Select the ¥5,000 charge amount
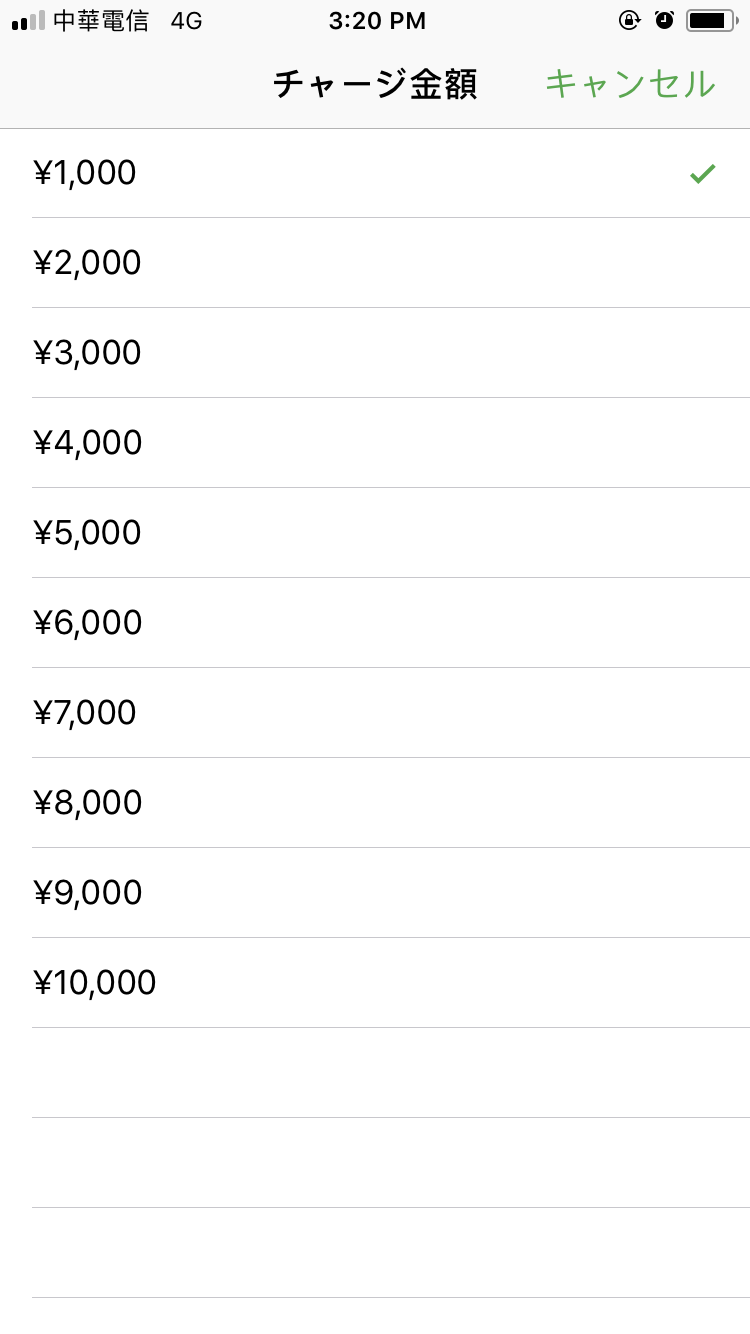Image resolution: width=750 pixels, height=1334 pixels. point(88,533)
